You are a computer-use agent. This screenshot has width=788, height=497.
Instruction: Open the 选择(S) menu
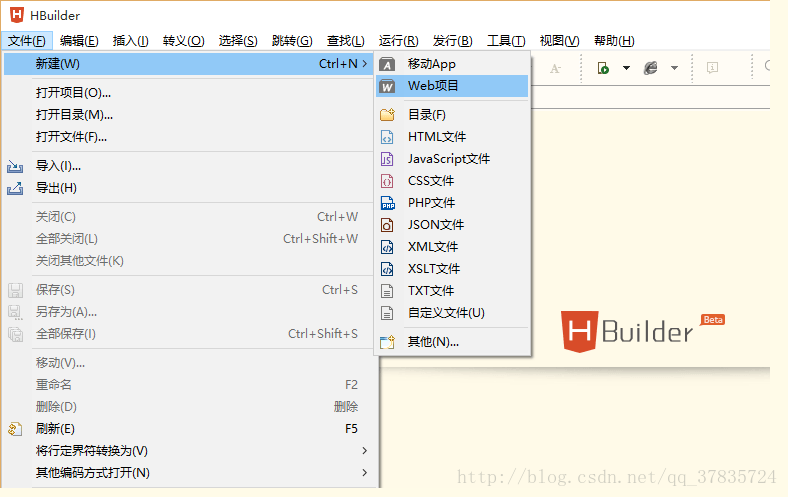pos(238,41)
